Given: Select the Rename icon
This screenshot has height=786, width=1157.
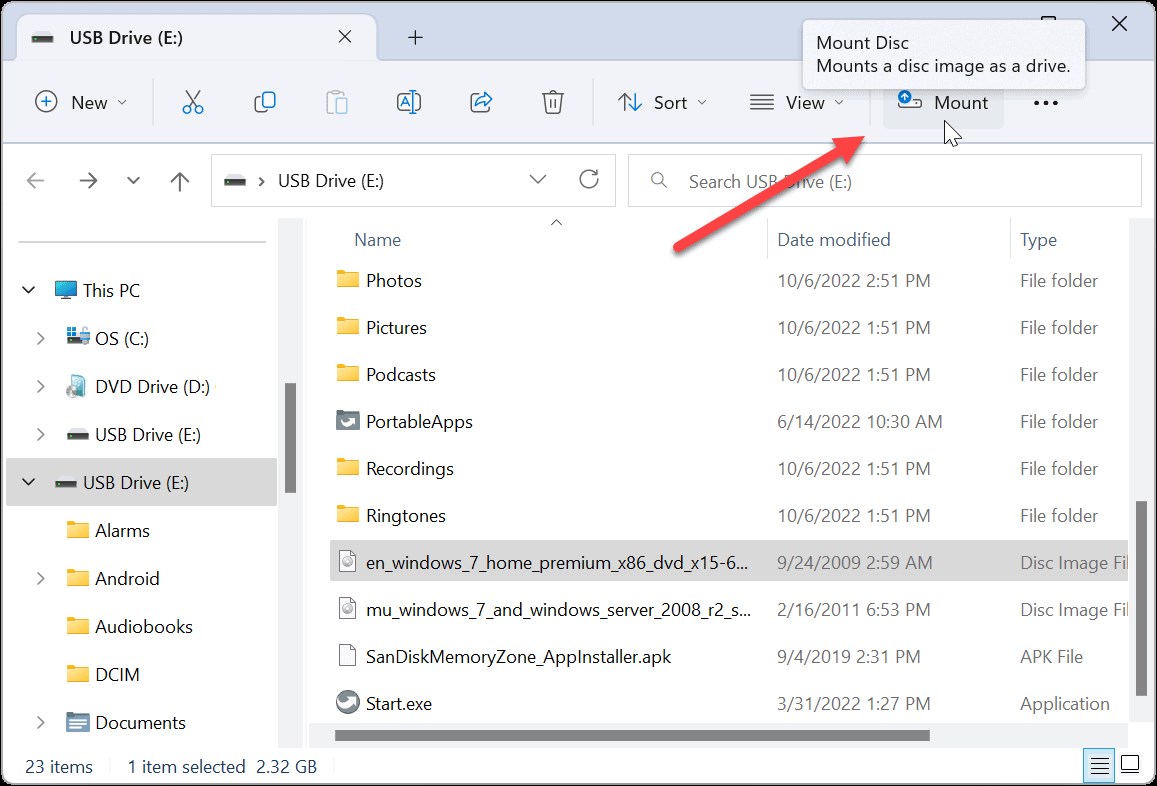Looking at the screenshot, I should coord(409,102).
